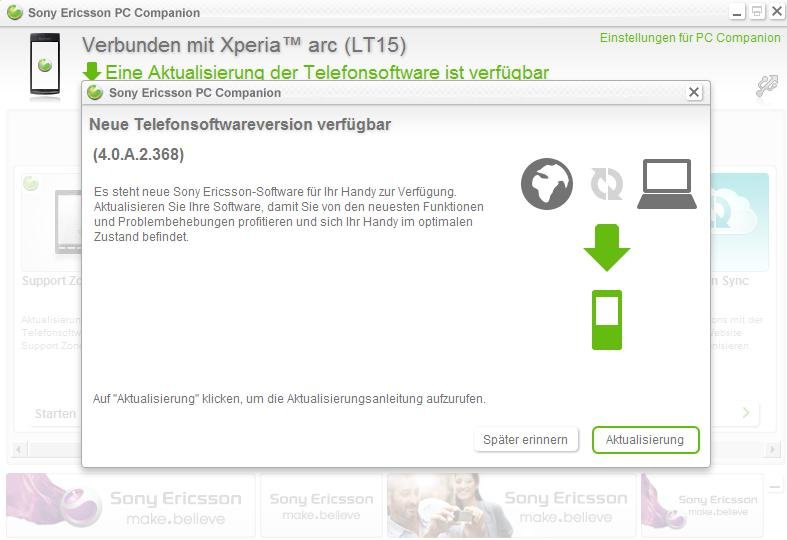Viewport: 787px width, 540px height.
Task: Click Verbunden mit Xperia arc (LT15) heading
Action: (x=244, y=45)
